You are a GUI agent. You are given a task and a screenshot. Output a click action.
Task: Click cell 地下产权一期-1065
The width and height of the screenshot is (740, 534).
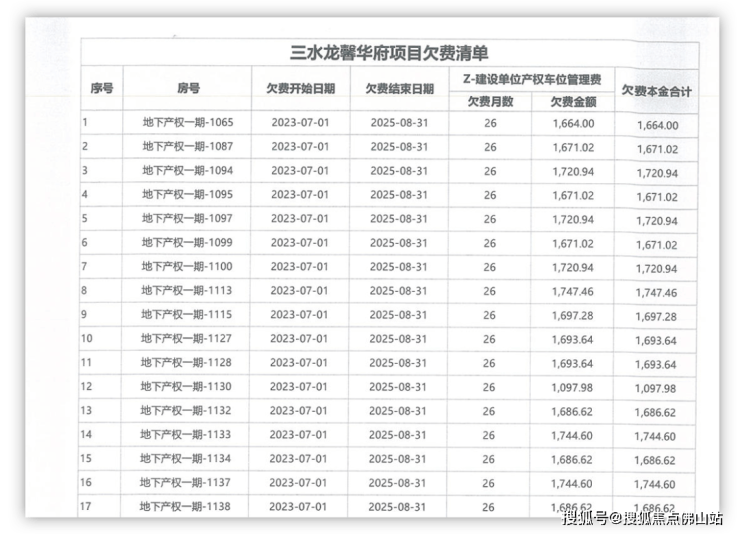188,122
